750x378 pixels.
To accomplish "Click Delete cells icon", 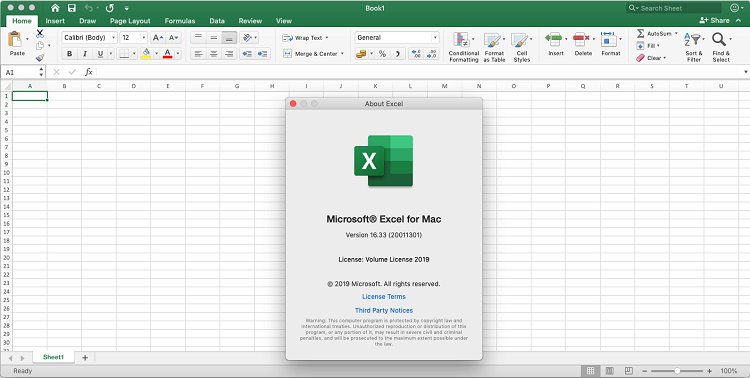I will tap(581, 39).
